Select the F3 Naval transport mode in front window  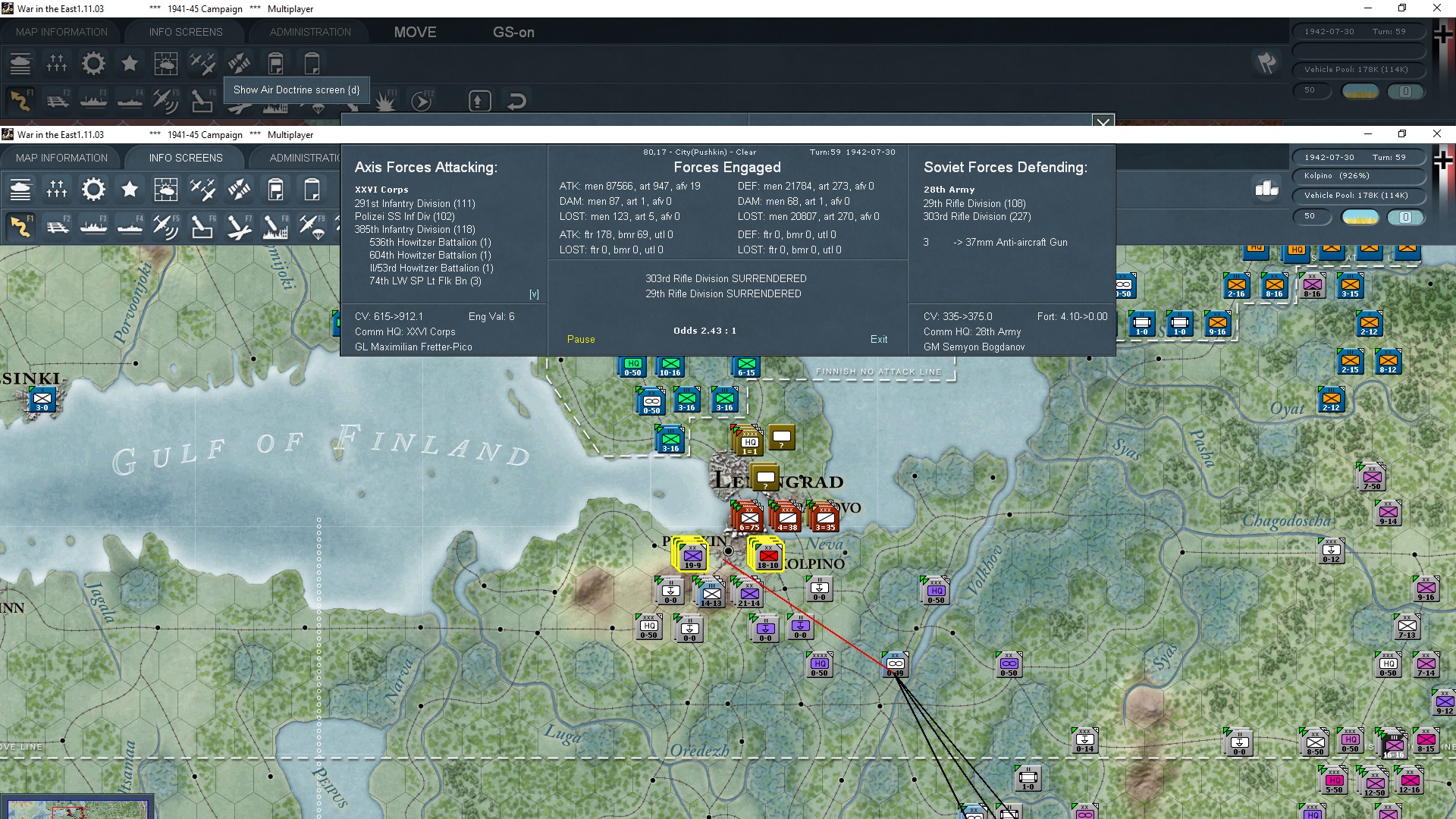[93, 227]
